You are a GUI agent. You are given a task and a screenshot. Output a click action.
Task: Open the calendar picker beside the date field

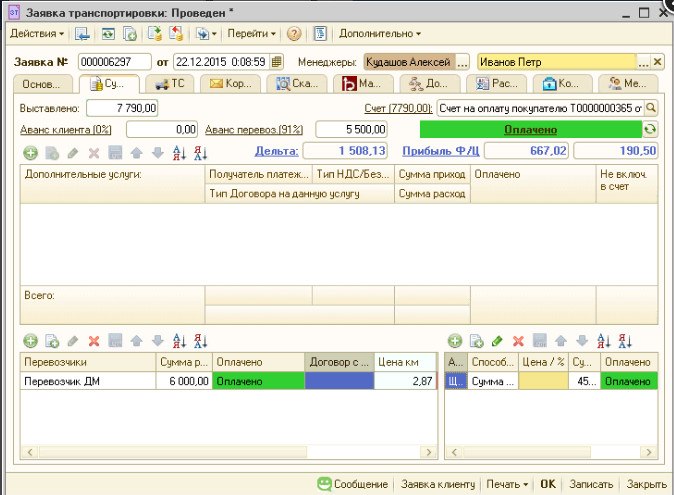(x=262, y=62)
